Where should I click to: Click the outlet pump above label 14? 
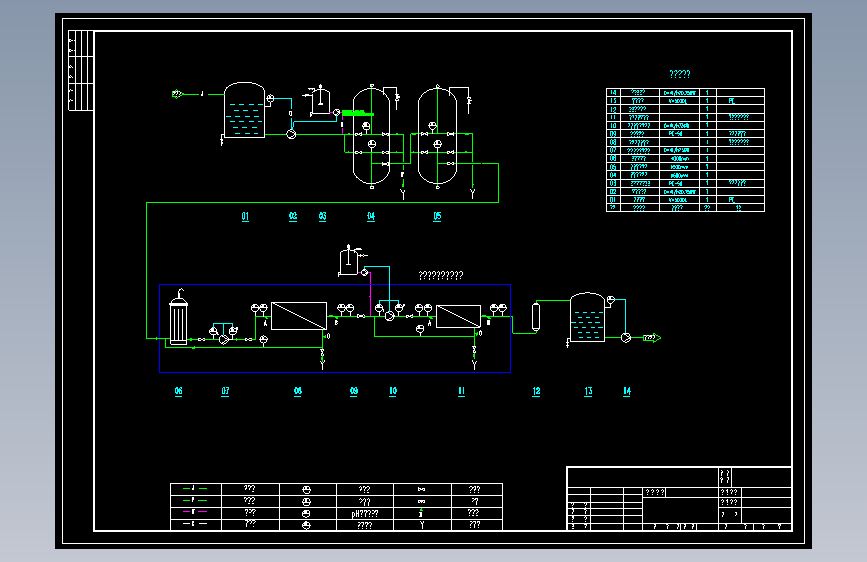[x=626, y=337]
